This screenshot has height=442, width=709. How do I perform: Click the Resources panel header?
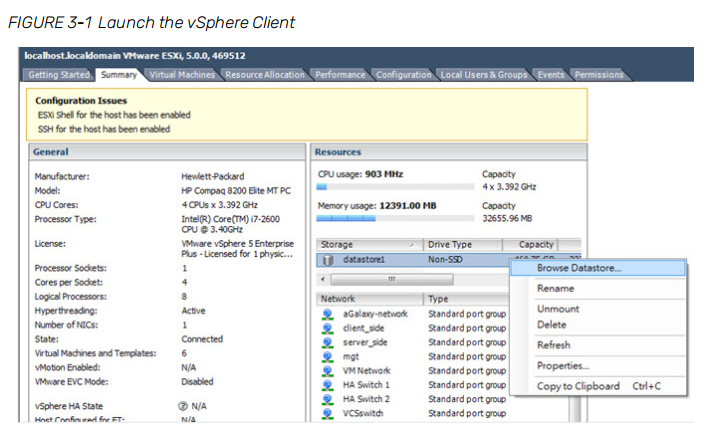[x=449, y=152]
